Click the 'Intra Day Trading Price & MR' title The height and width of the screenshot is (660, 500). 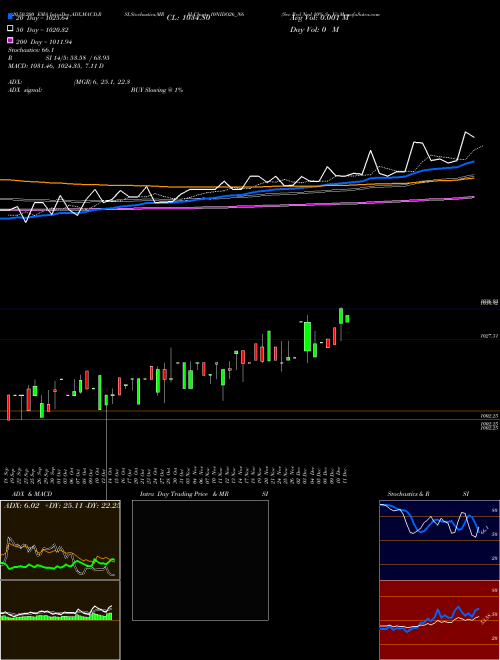click(x=184, y=494)
